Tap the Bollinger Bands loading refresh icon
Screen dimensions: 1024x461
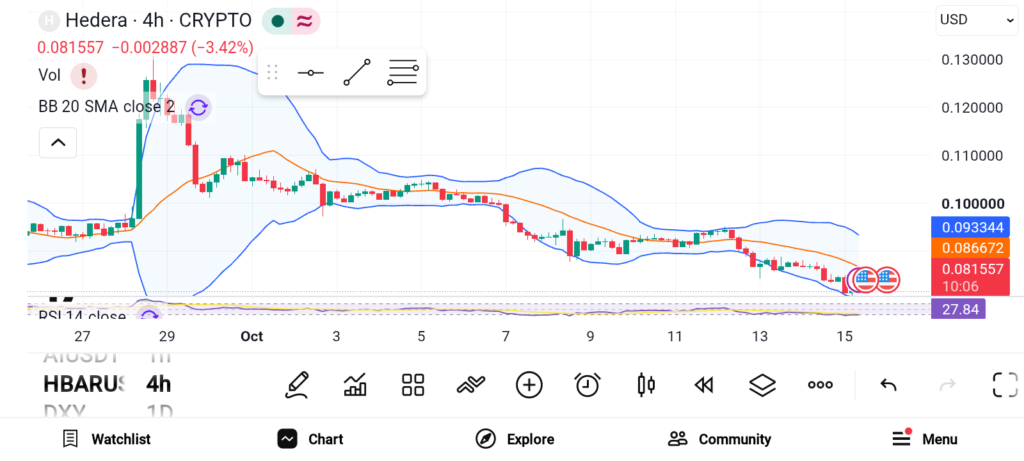[198, 107]
